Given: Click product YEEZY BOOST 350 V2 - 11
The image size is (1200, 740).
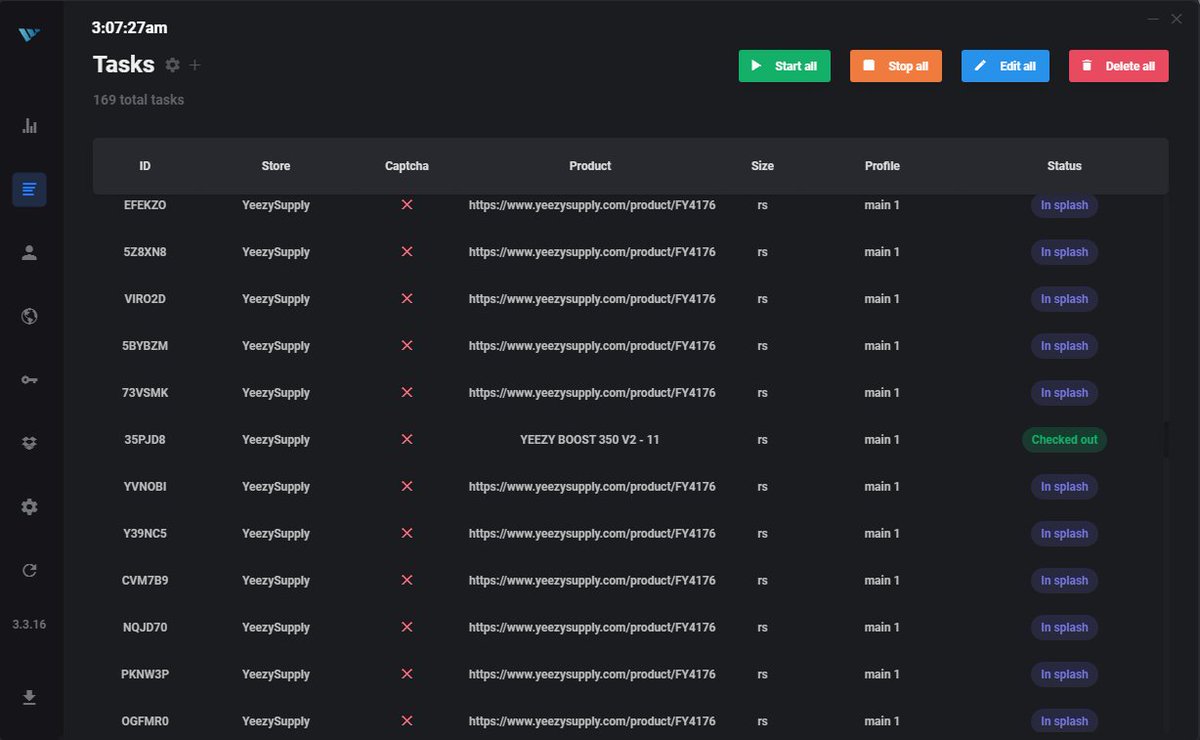Looking at the screenshot, I should point(590,440).
